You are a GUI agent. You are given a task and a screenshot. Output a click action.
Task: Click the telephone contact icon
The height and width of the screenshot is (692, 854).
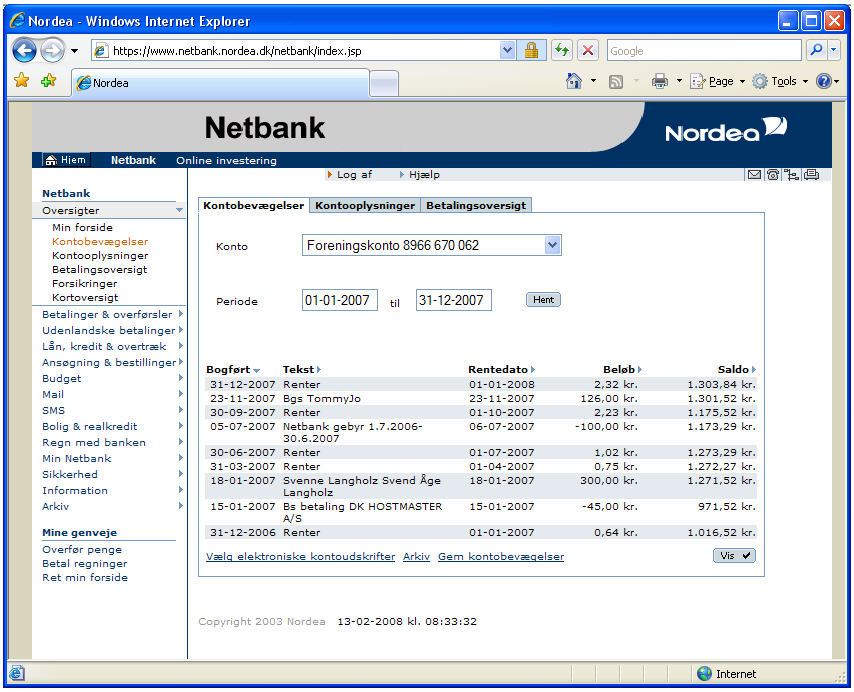[772, 175]
